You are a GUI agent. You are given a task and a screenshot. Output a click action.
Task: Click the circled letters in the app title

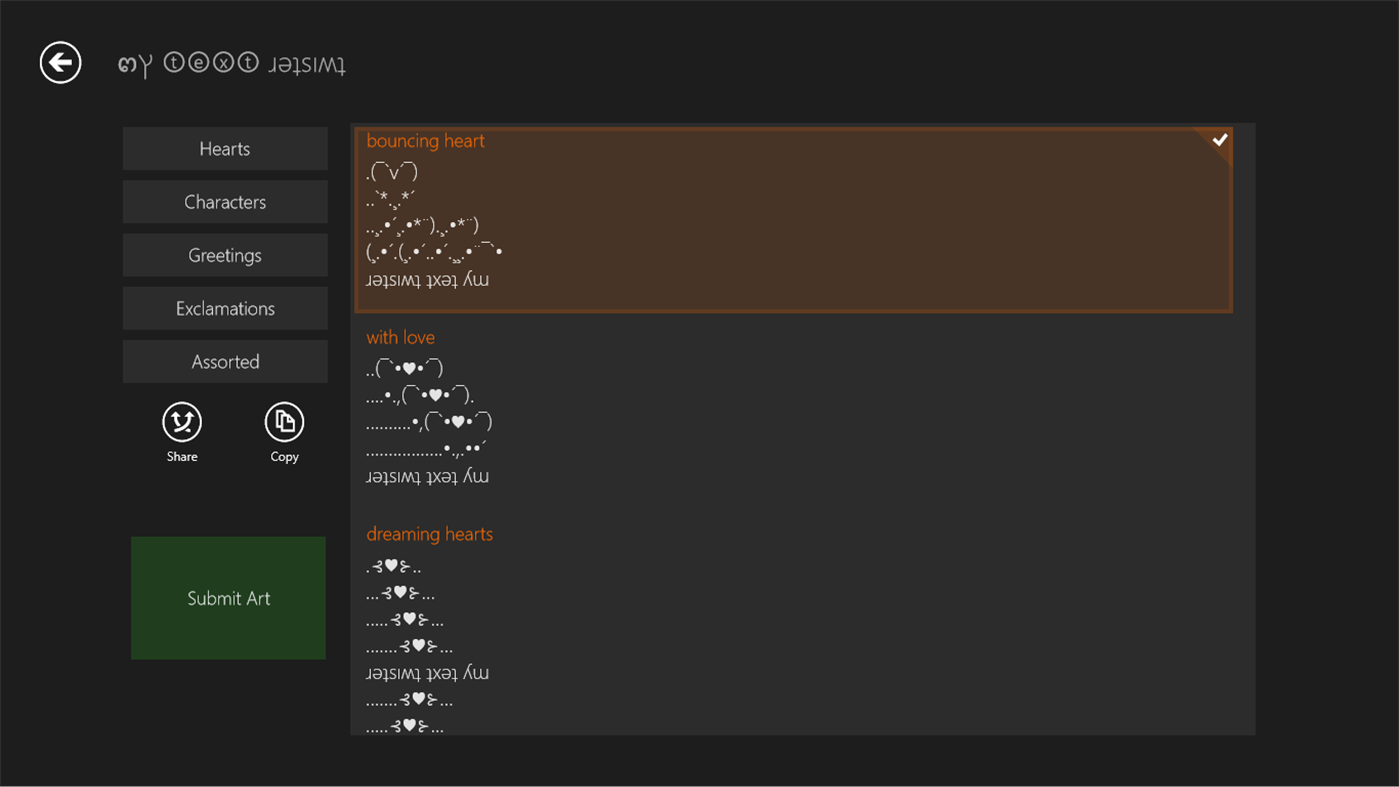coord(212,63)
